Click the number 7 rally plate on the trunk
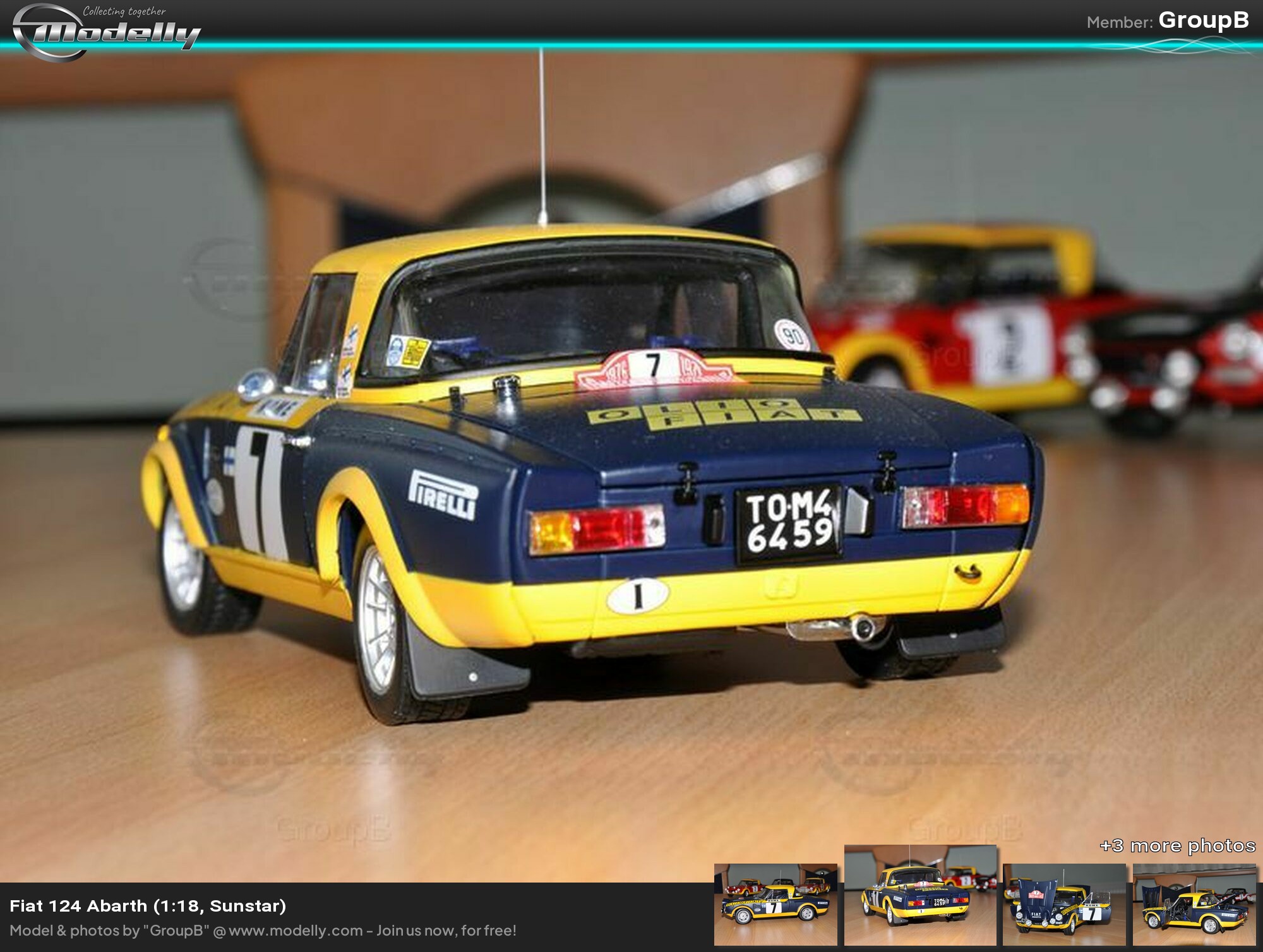The width and height of the screenshot is (1263, 952). click(x=654, y=369)
